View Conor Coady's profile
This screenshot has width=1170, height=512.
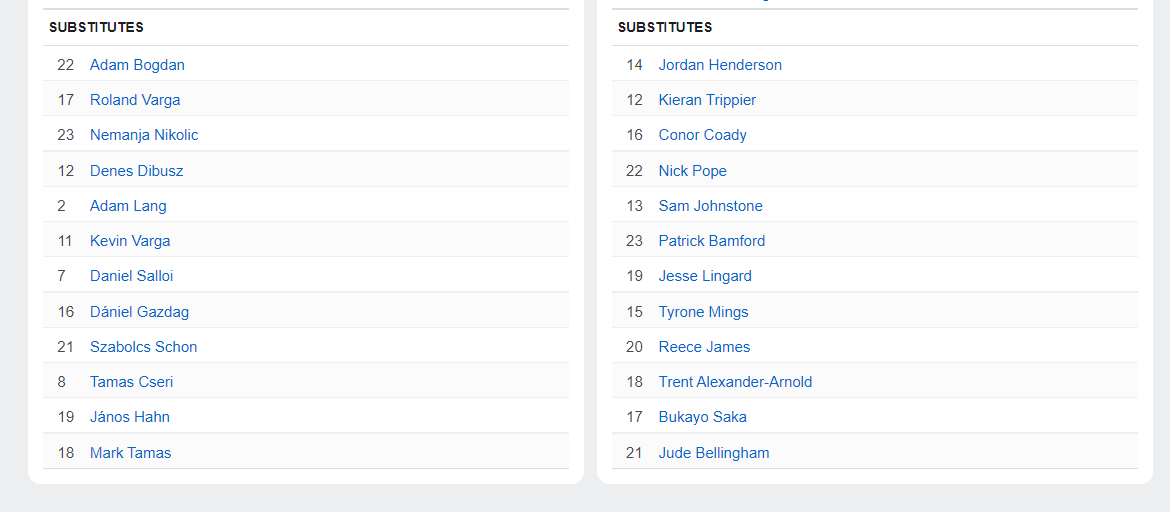click(x=702, y=135)
